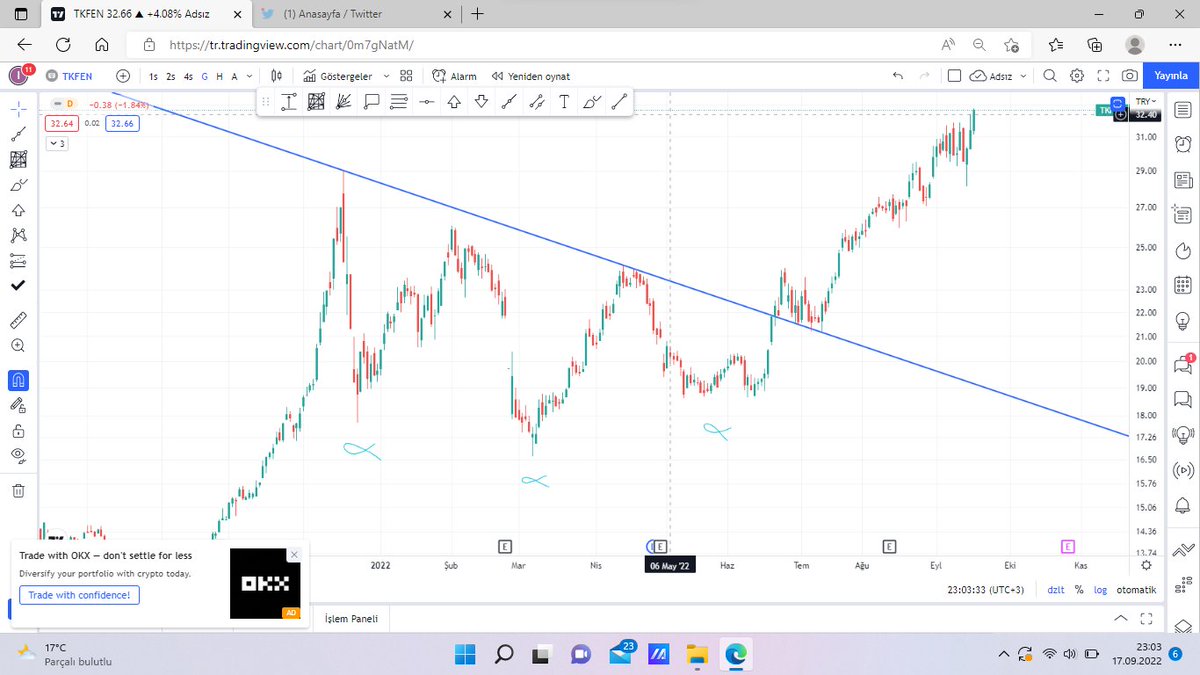This screenshot has width=1200, height=675.
Task: Open the chart layout grid selector
Action: tap(406, 76)
